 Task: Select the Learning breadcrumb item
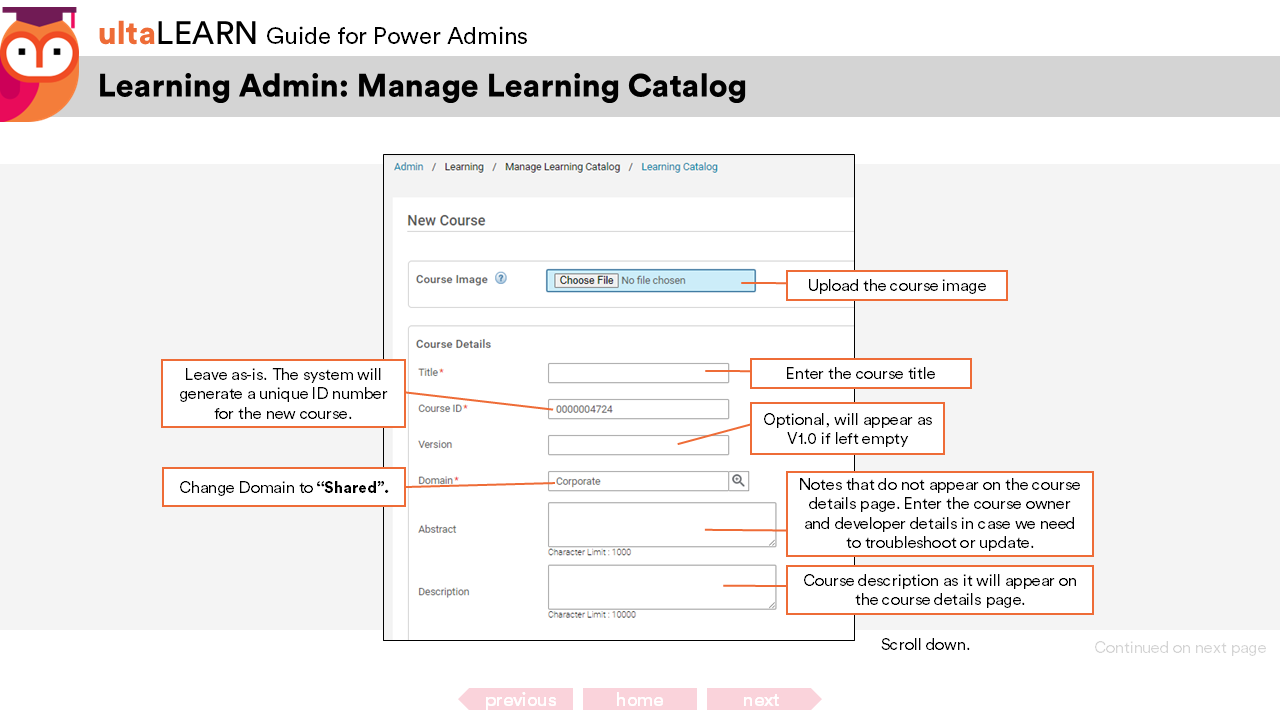(464, 167)
